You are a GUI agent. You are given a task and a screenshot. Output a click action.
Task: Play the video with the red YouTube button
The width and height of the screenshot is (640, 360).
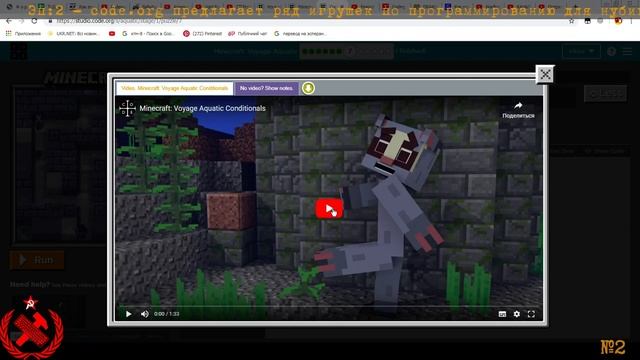(329, 209)
